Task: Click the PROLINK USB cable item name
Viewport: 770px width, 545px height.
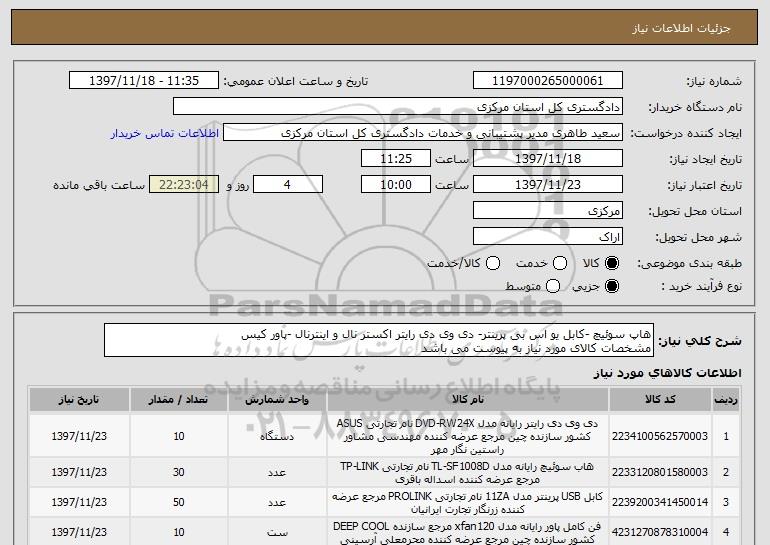Action: click(x=468, y=502)
